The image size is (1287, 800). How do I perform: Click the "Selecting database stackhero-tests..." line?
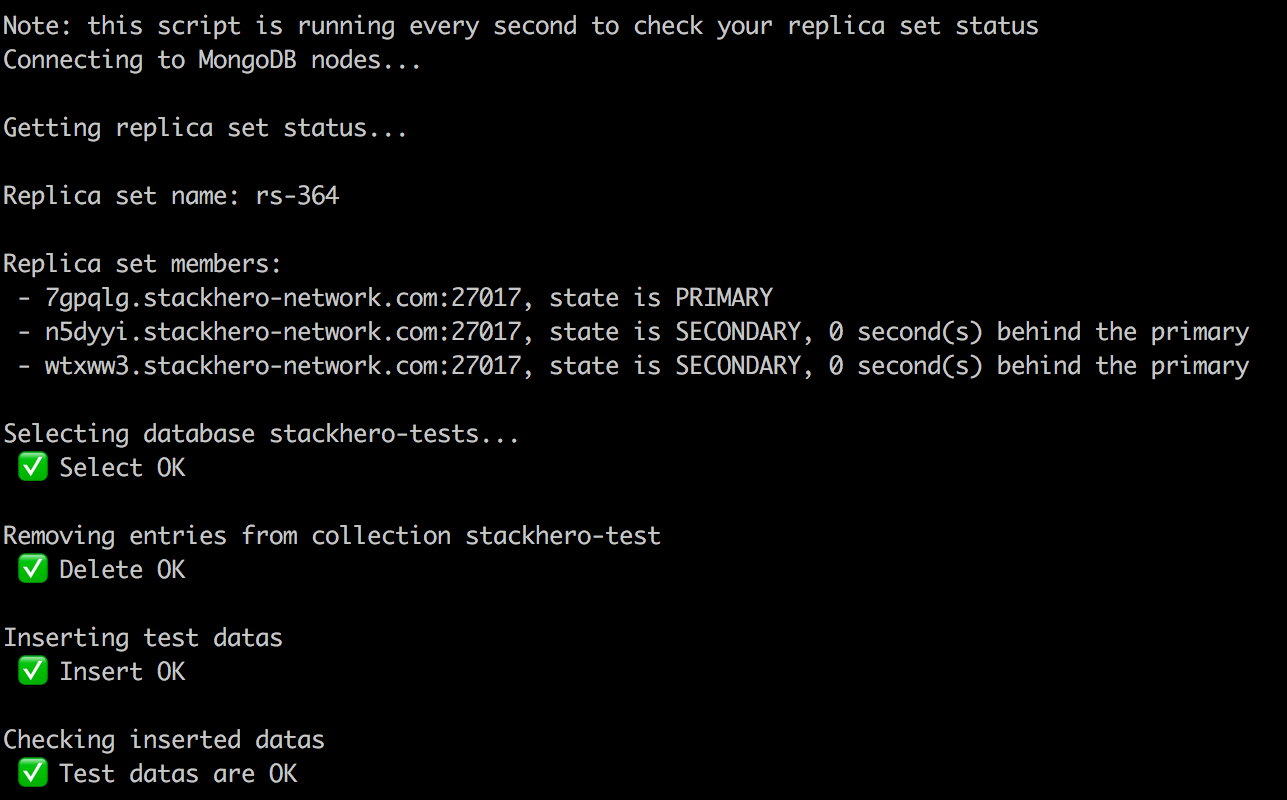tap(261, 434)
